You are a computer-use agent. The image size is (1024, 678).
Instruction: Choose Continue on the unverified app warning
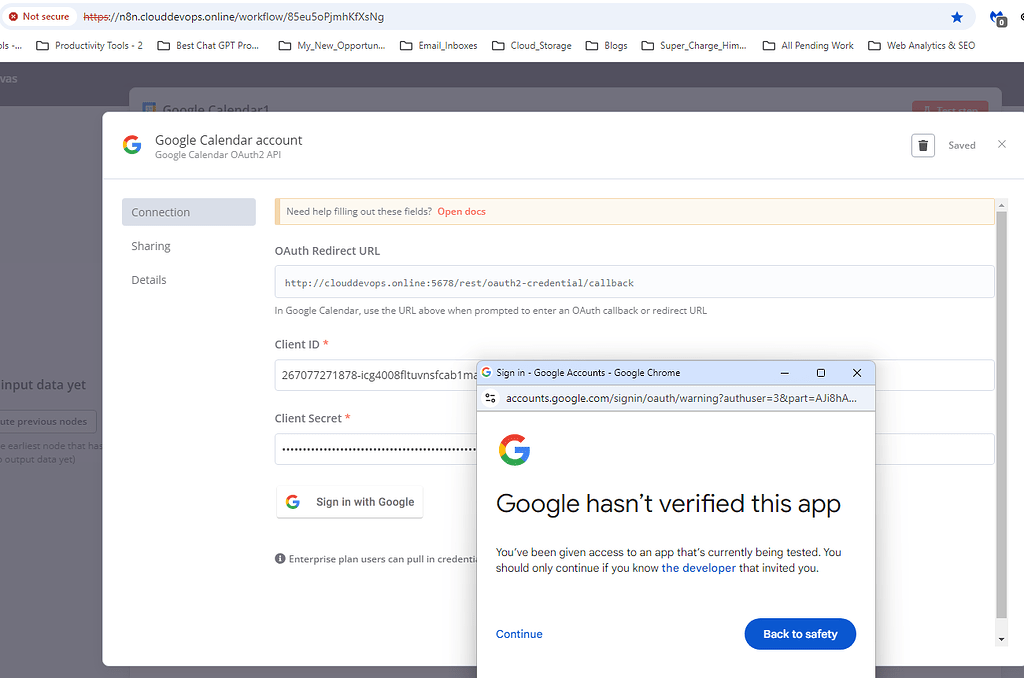pyautogui.click(x=519, y=633)
